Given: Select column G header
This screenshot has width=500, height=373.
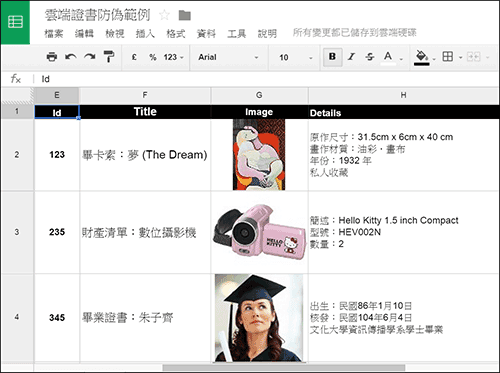Looking at the screenshot, I should coord(259,95).
